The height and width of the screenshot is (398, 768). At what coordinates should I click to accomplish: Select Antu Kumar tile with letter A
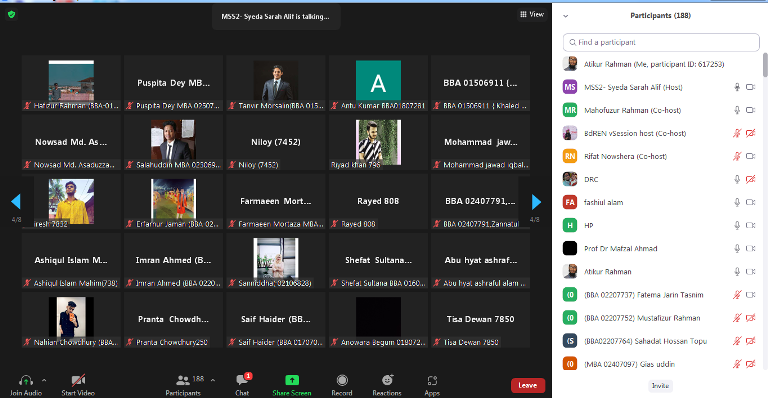pos(378,83)
